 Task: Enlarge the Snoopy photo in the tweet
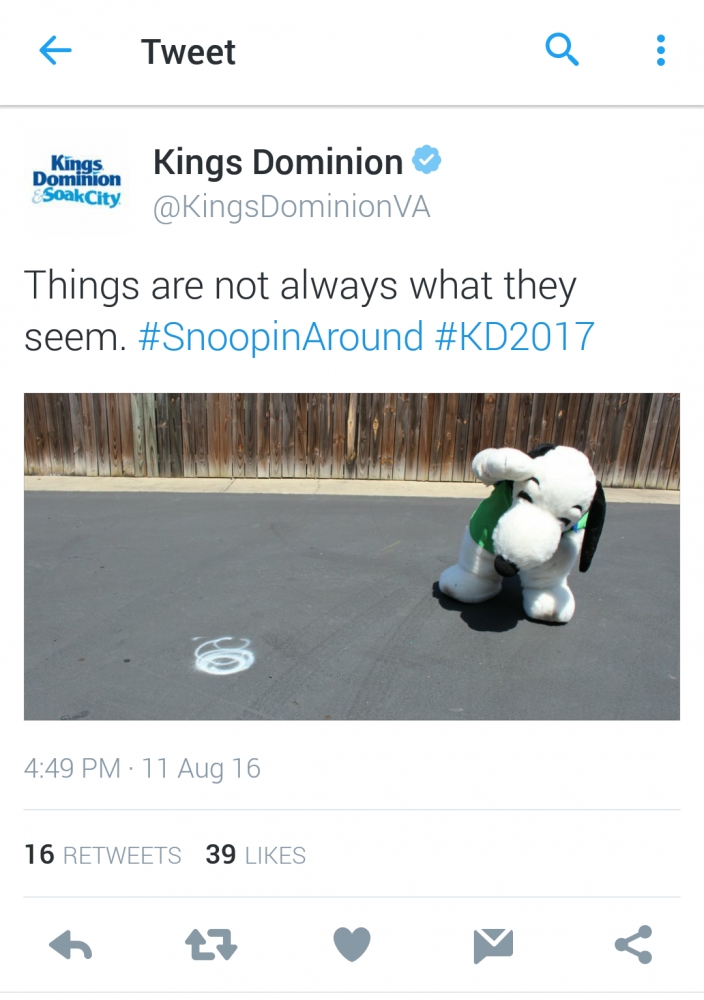[352, 556]
